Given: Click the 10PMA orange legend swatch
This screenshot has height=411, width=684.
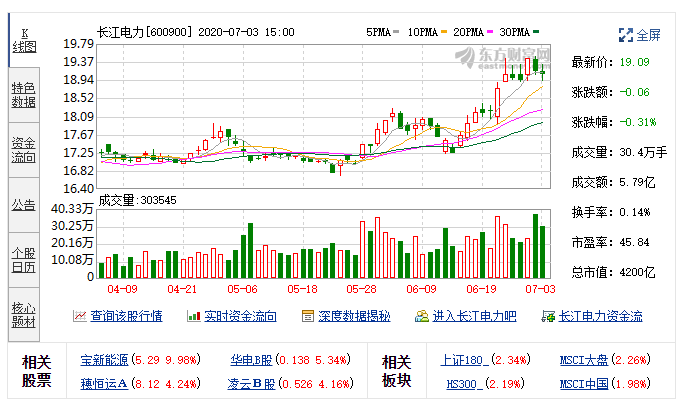Looking at the screenshot, I should [444, 32].
